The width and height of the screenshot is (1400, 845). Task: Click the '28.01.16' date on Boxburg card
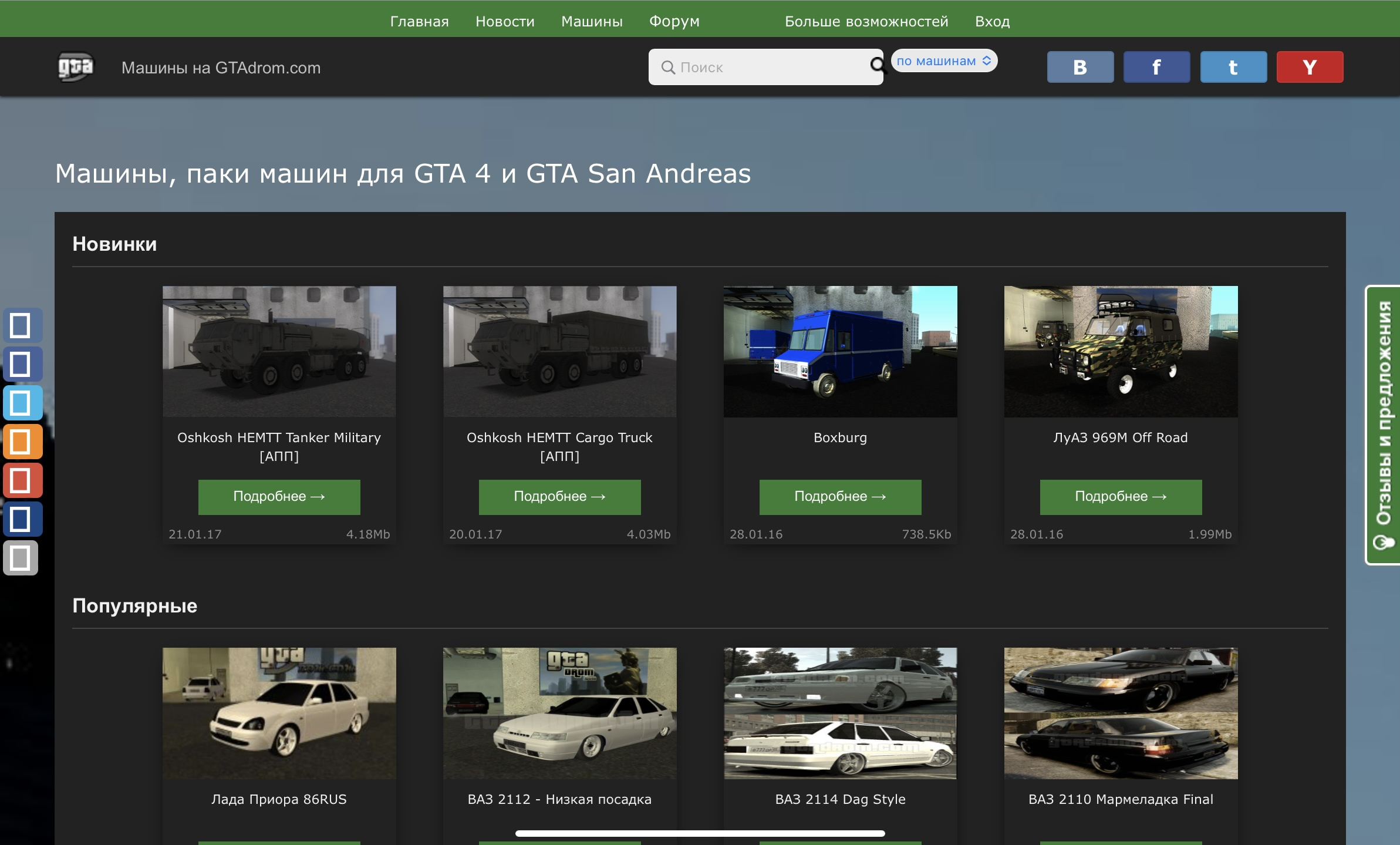(x=756, y=534)
